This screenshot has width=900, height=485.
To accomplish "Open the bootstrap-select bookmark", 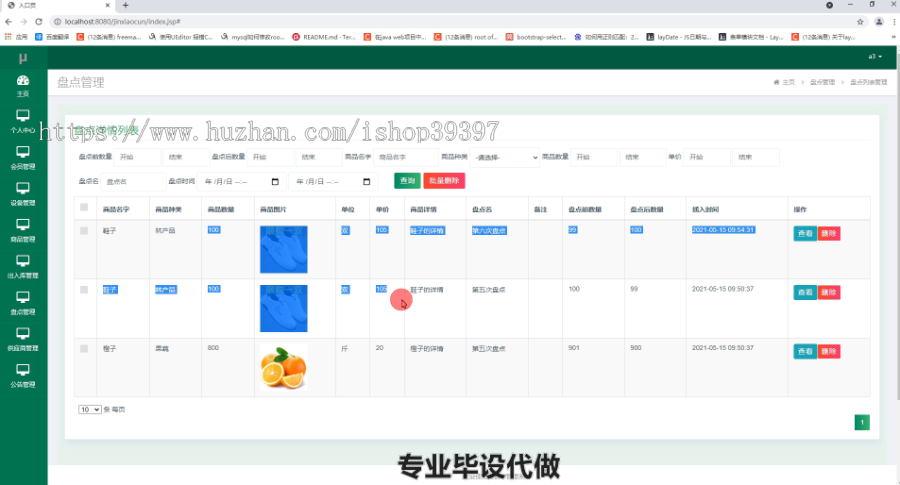I will click(536, 37).
